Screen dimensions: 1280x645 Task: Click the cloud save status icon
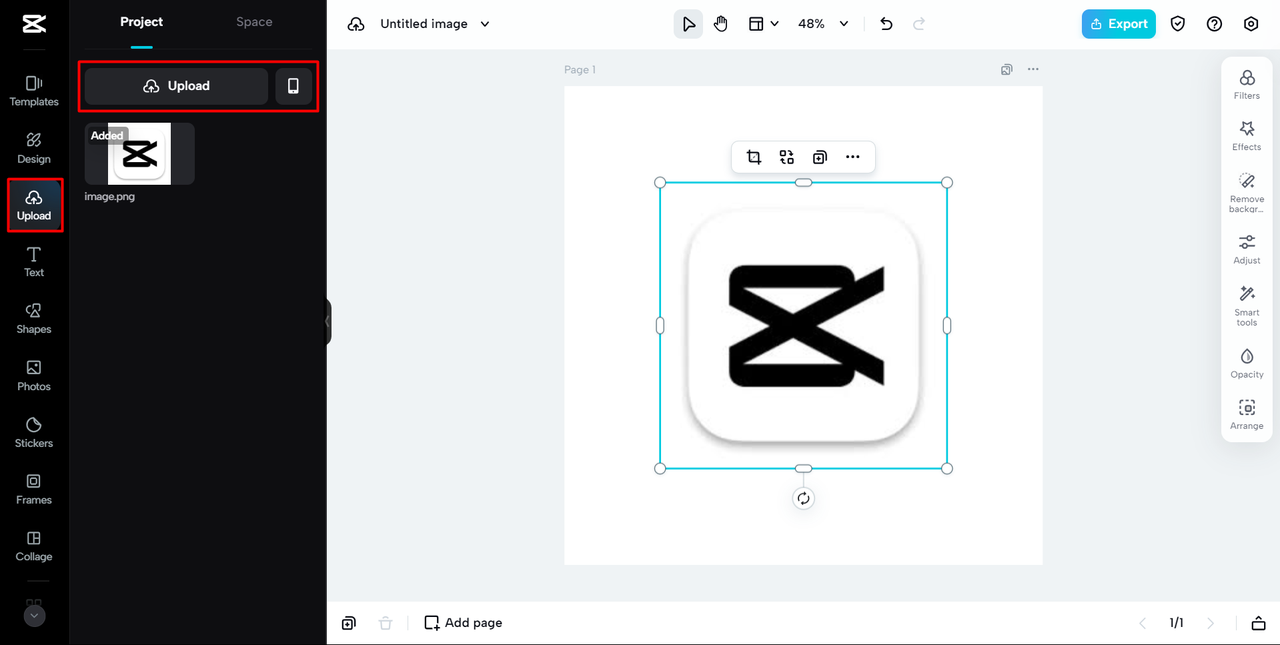(356, 24)
